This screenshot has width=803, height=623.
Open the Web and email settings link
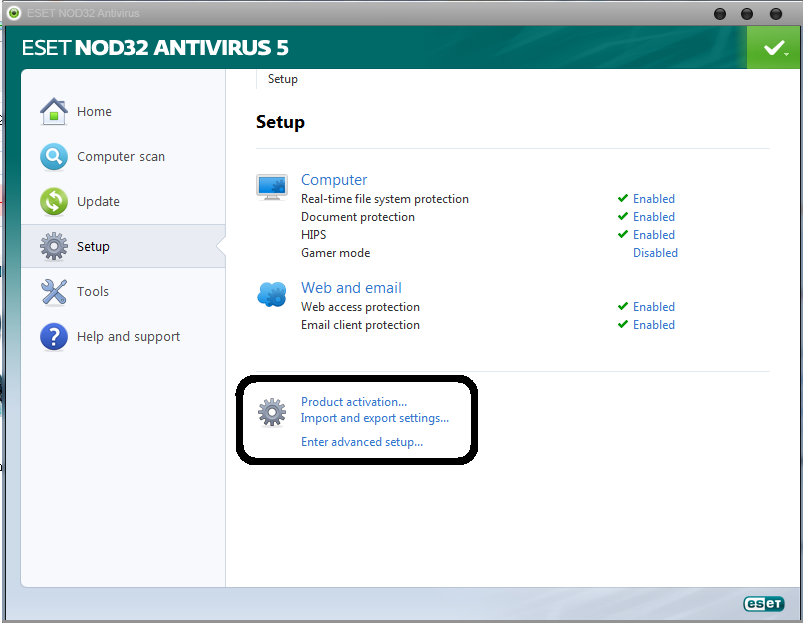(351, 288)
